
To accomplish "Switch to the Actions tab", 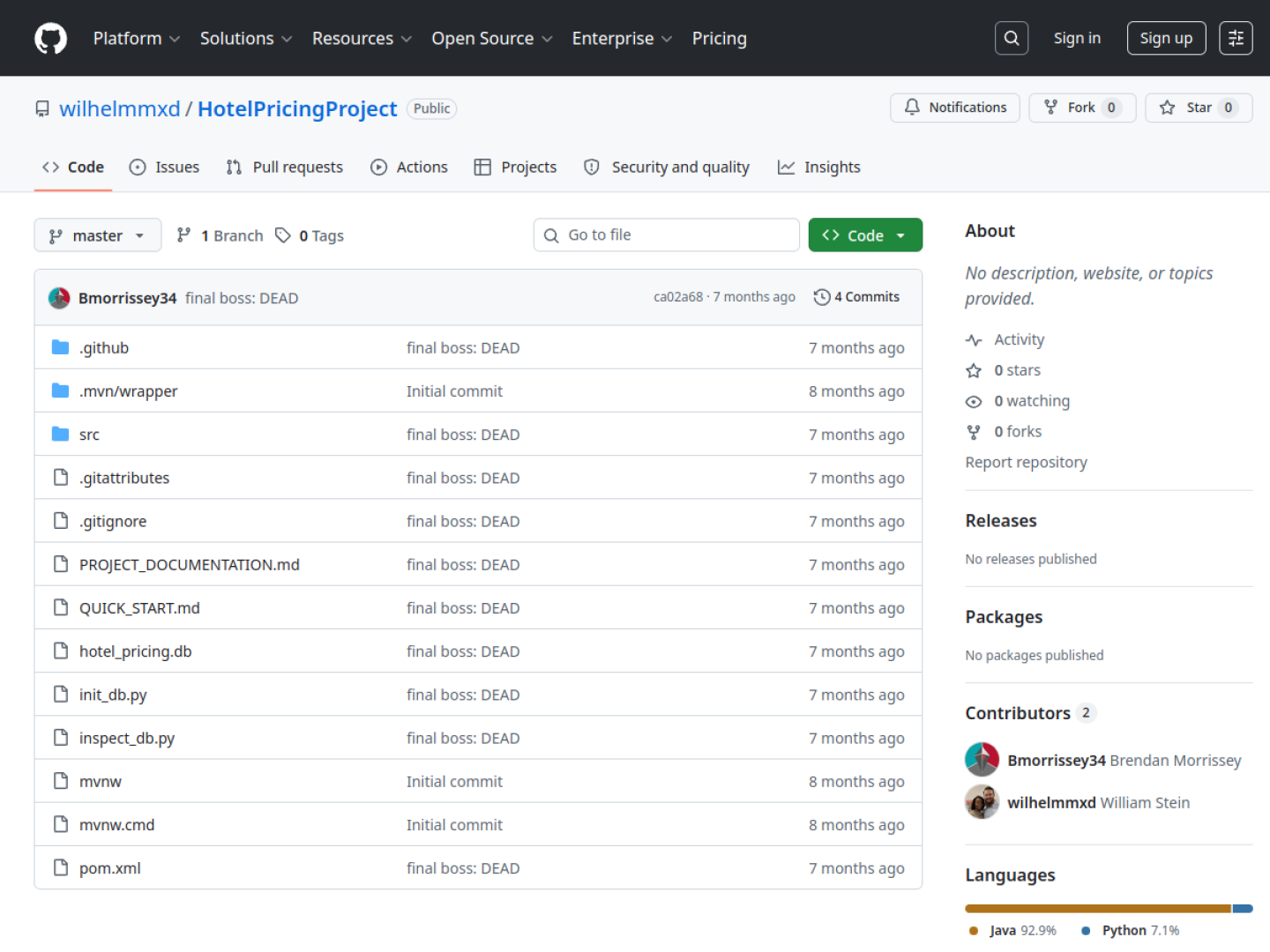I will (409, 167).
